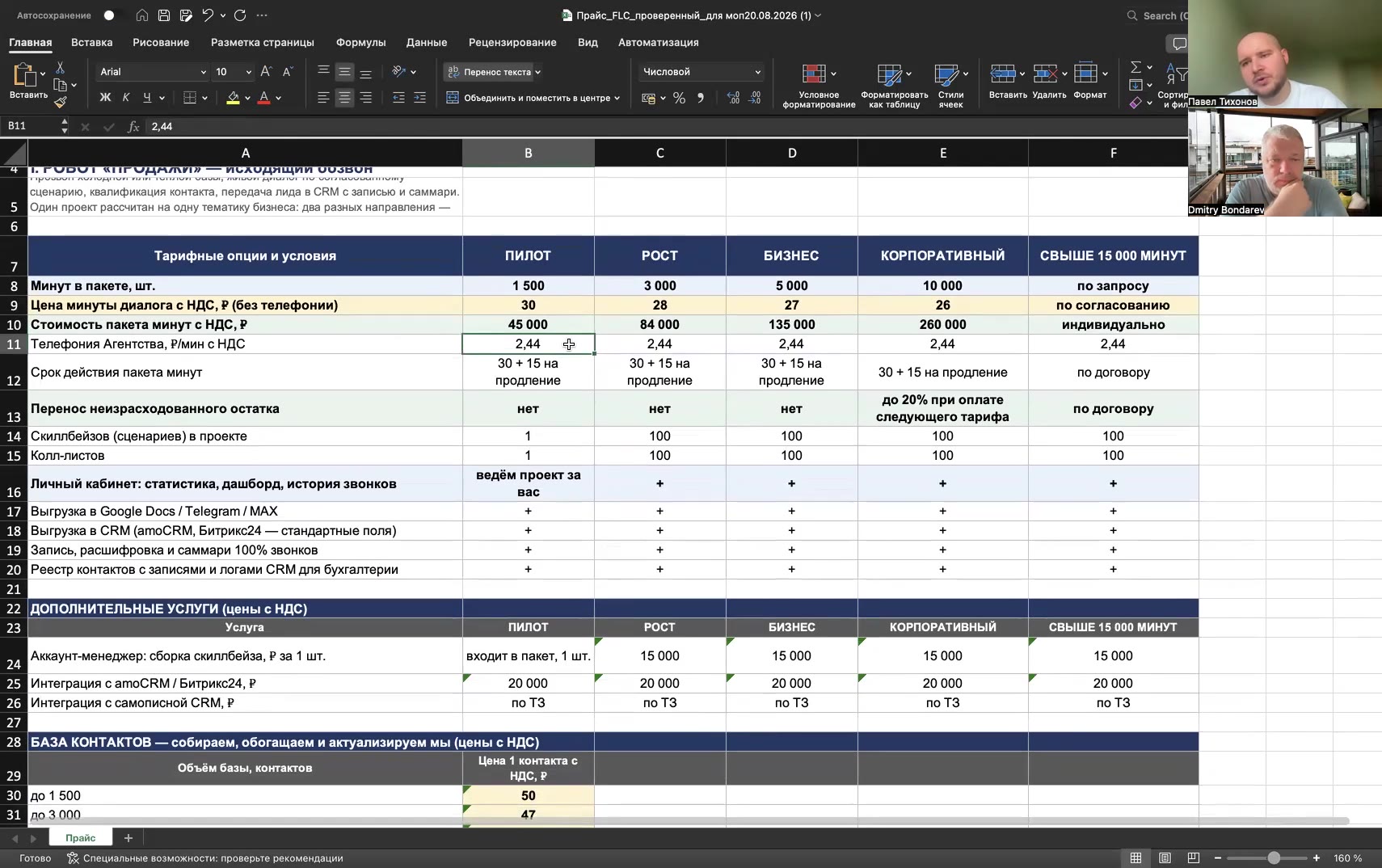The width and height of the screenshot is (1382, 868).
Task: Click the increase decimal icon
Action: [733, 98]
